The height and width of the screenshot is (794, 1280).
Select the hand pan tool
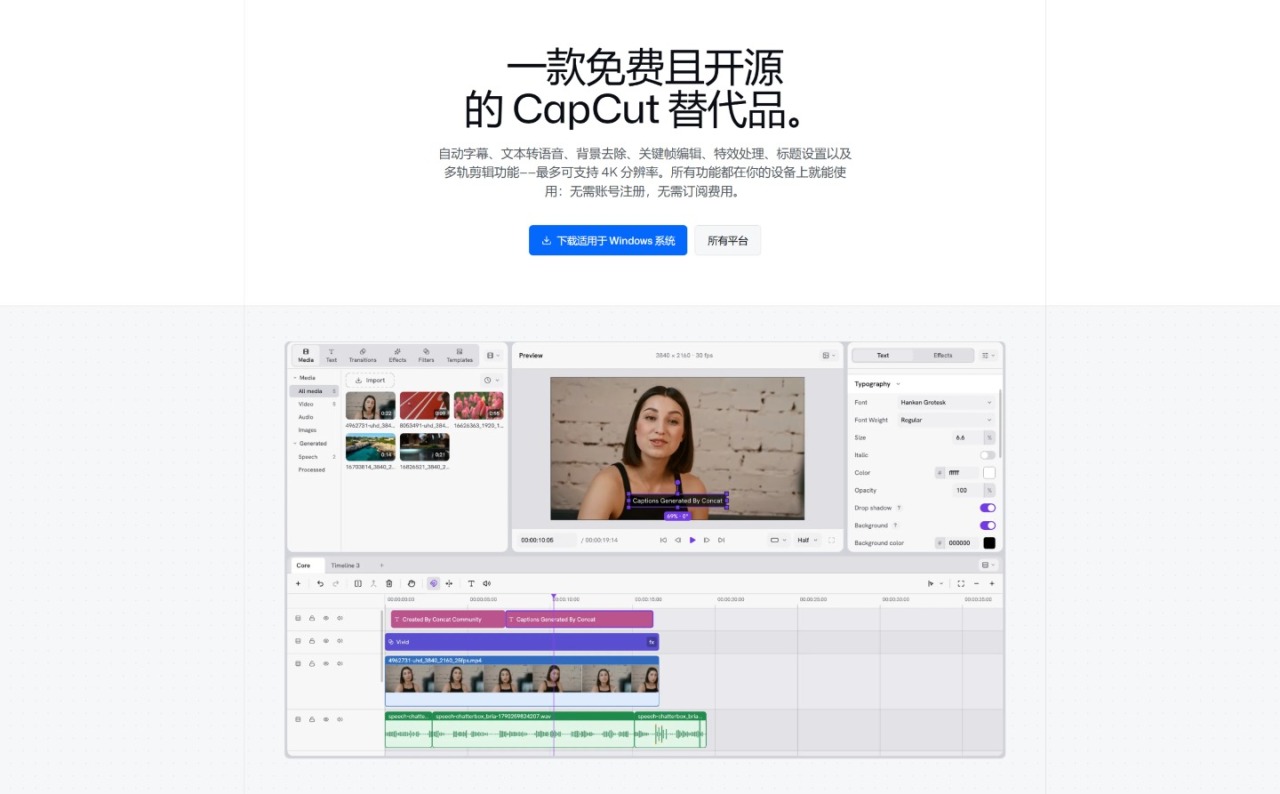point(411,583)
